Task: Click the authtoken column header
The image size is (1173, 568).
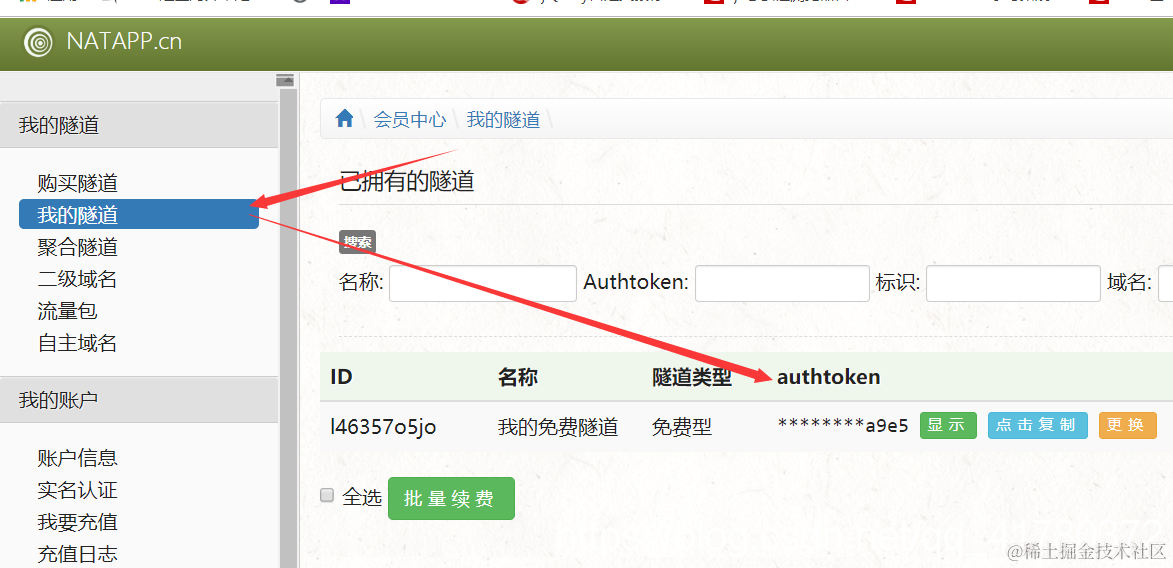Action: (x=828, y=377)
